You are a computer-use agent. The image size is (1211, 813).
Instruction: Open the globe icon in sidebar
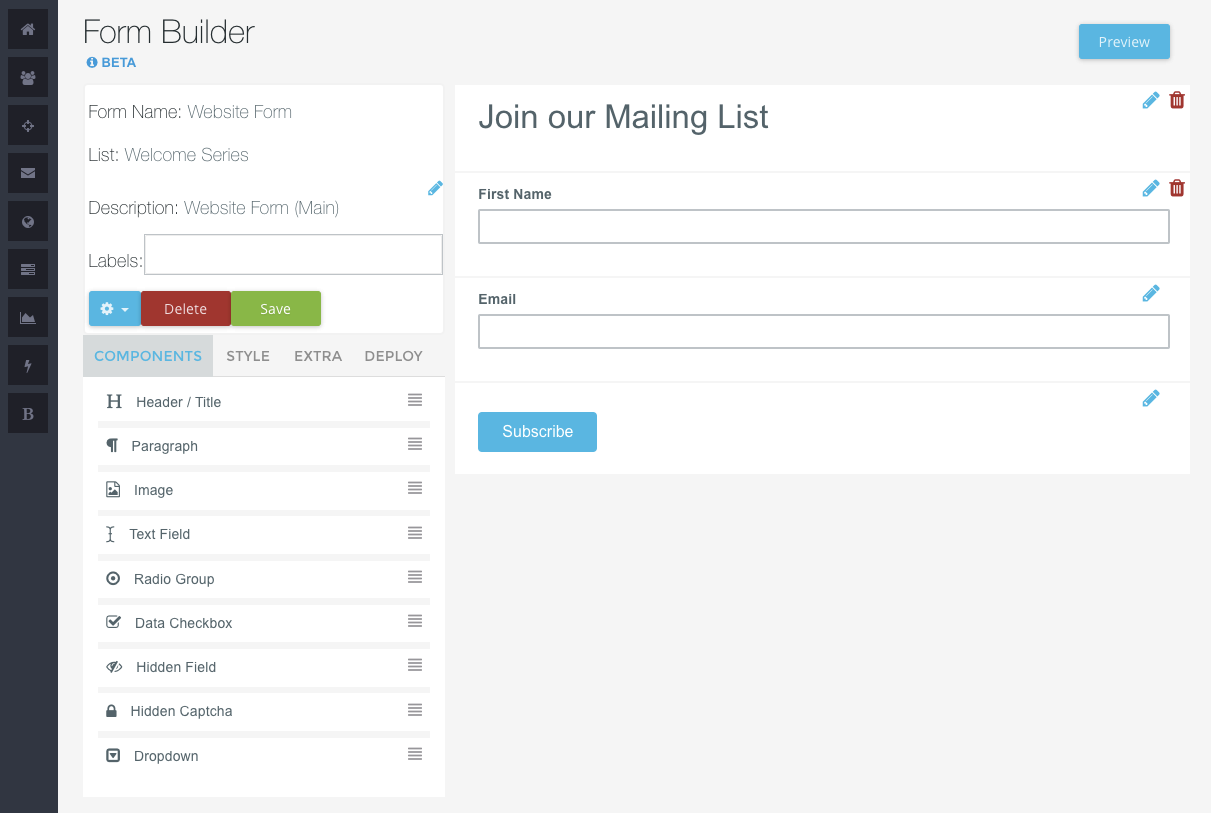click(x=28, y=222)
